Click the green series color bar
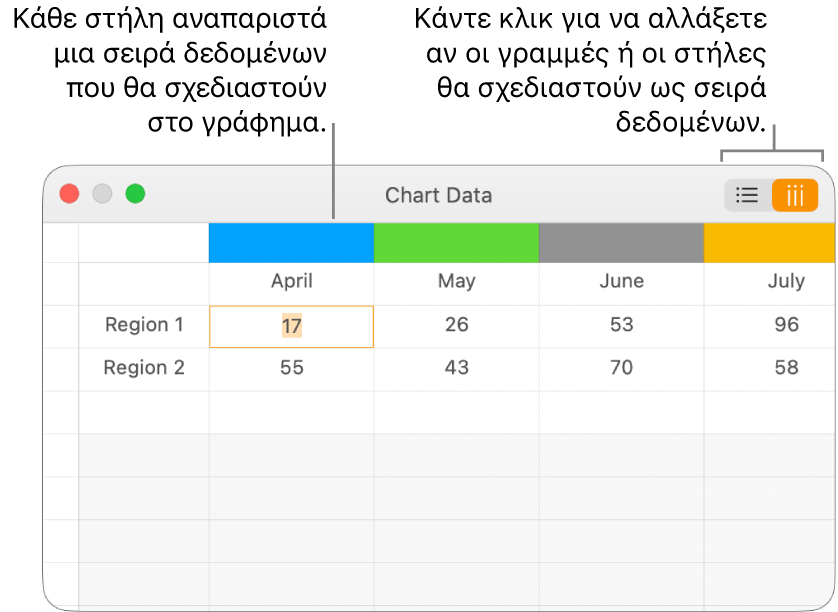The height and width of the screenshot is (612, 838). (456, 243)
